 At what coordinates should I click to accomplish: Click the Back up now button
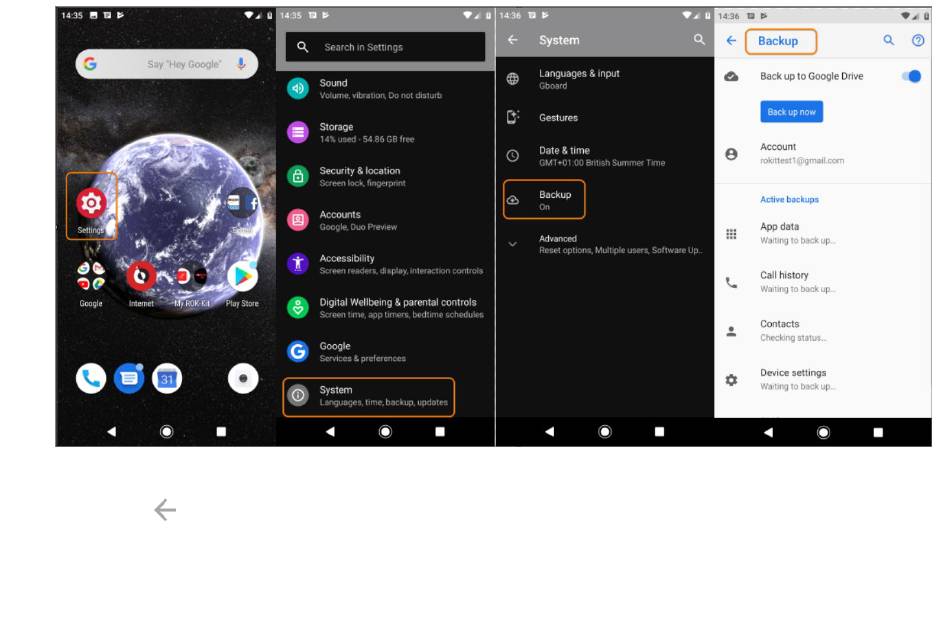(x=791, y=112)
